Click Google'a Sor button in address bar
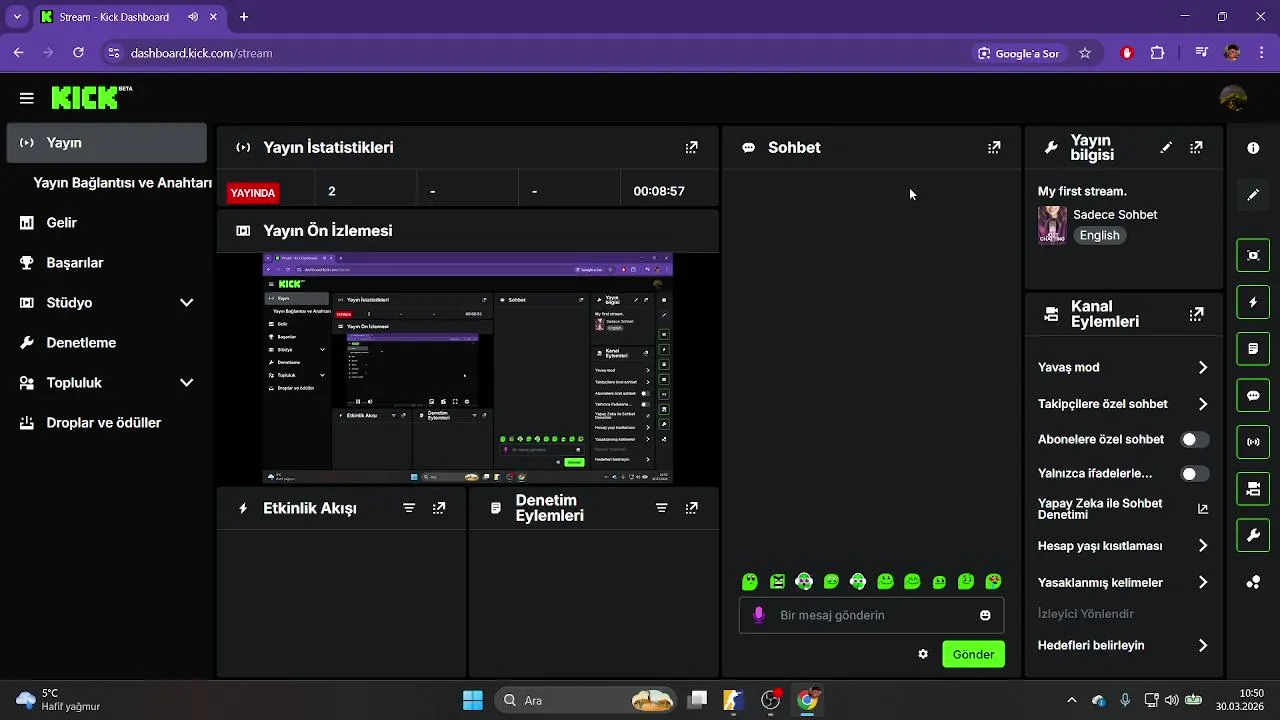The width and height of the screenshot is (1280, 720). tap(1019, 53)
